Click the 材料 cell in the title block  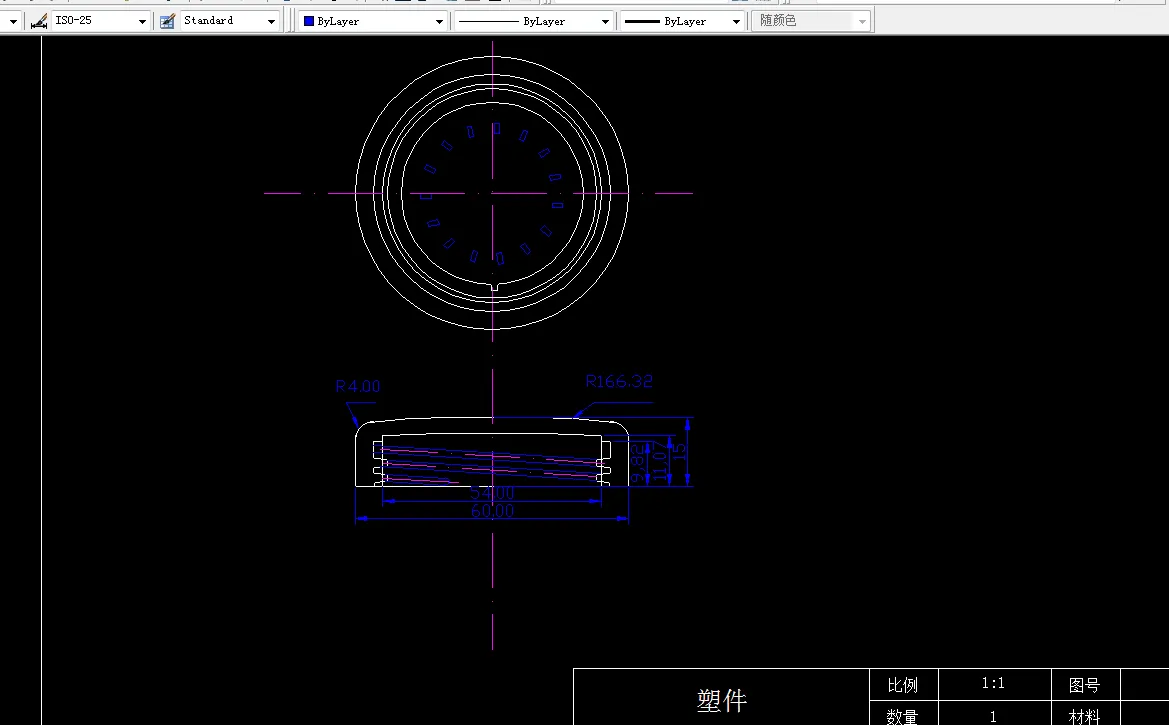1083,716
